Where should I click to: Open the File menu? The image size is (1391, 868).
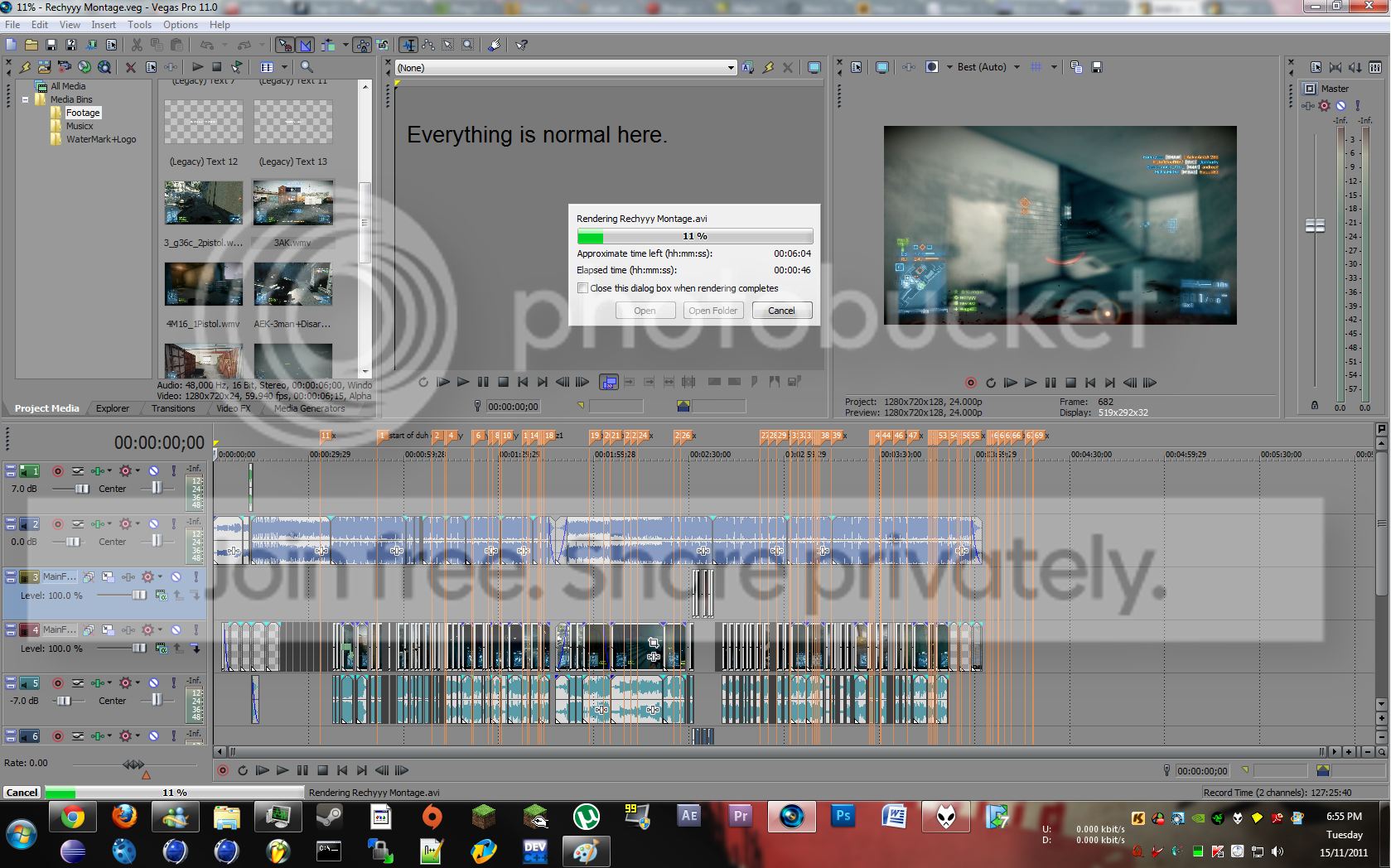coord(12,25)
